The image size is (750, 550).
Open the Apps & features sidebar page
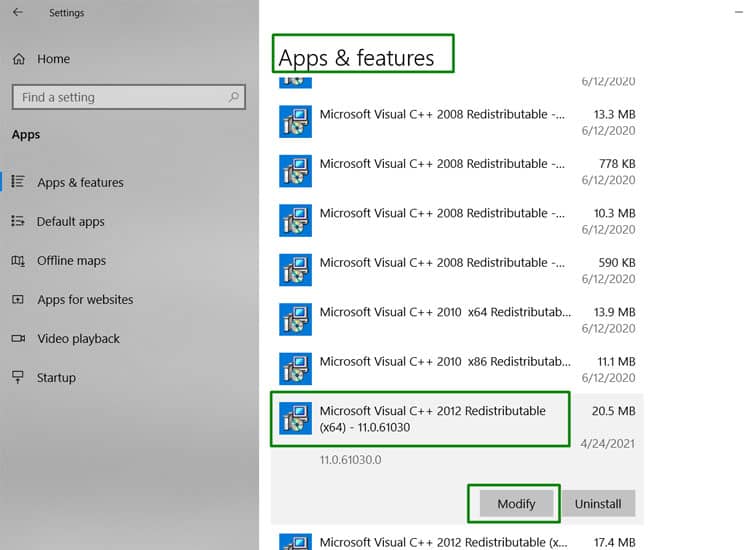pos(80,182)
